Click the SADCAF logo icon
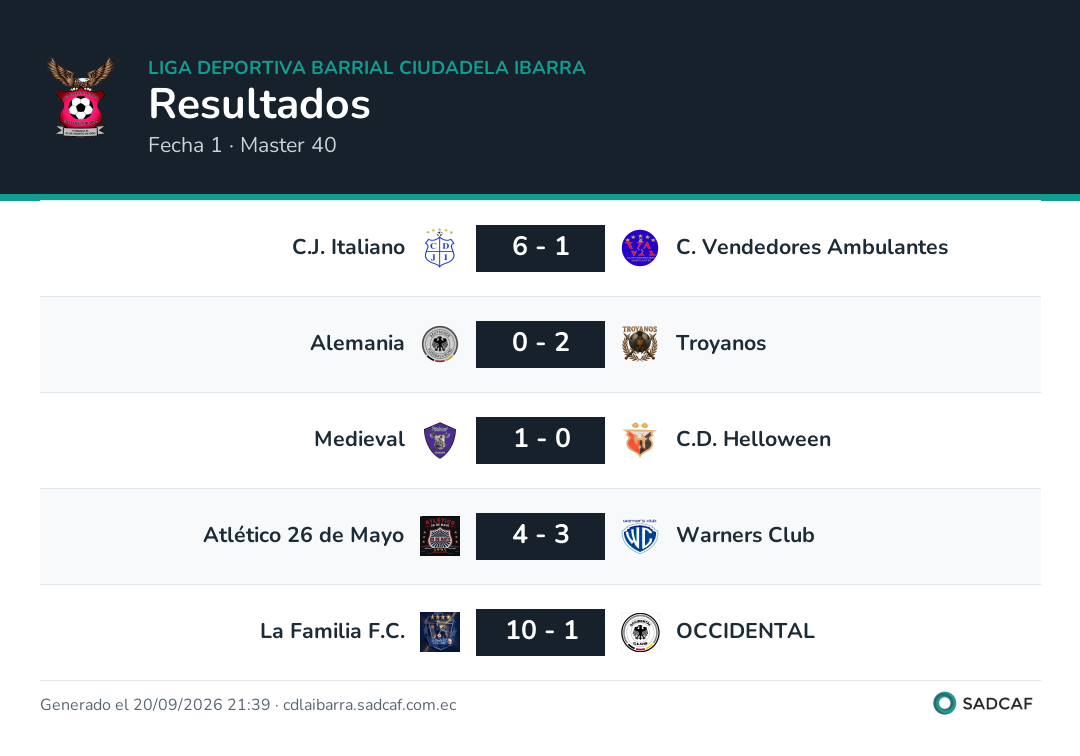 pos(944,703)
